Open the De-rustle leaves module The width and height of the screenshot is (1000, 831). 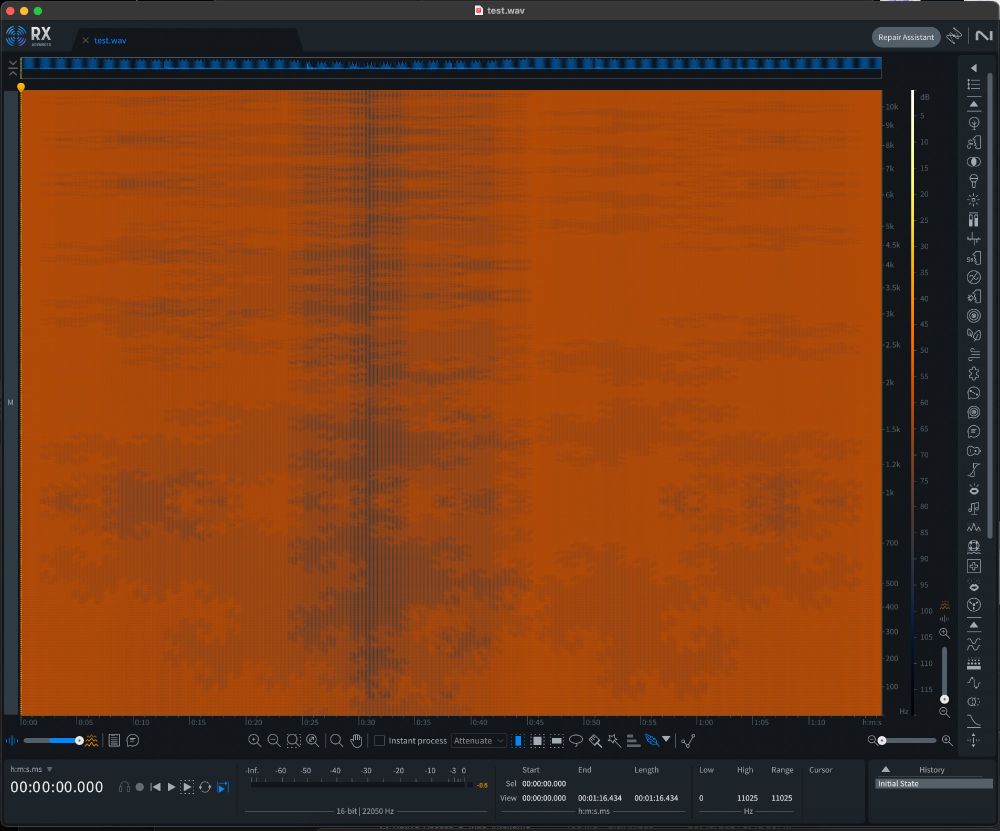[974, 335]
